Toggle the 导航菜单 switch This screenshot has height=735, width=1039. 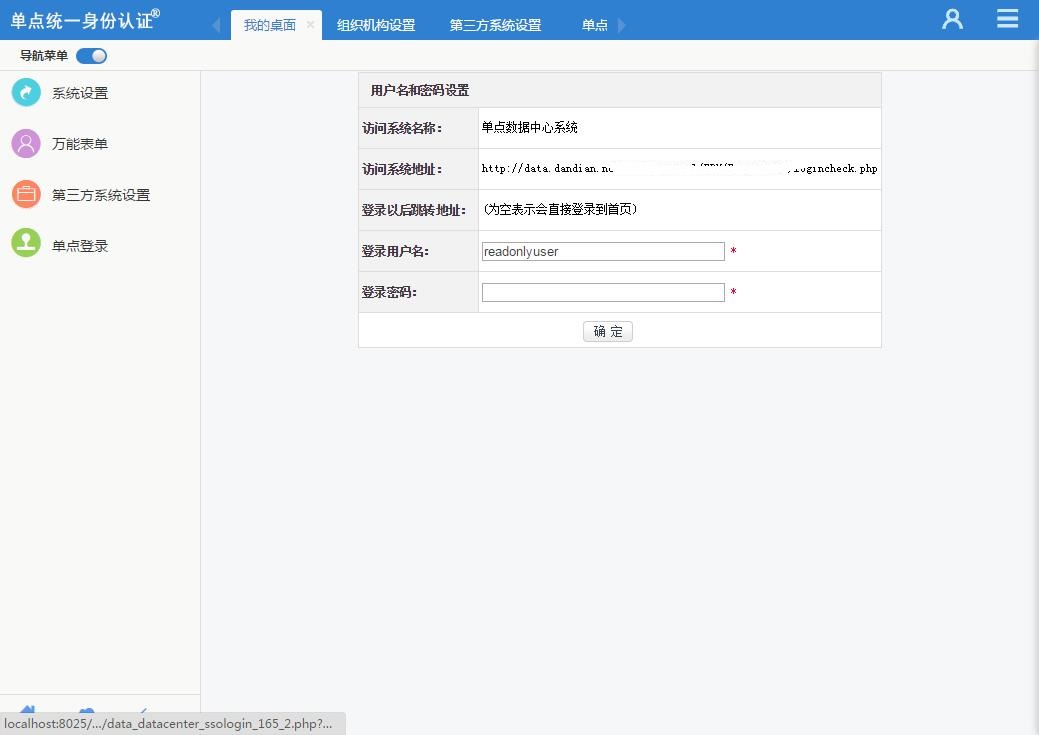pos(91,56)
